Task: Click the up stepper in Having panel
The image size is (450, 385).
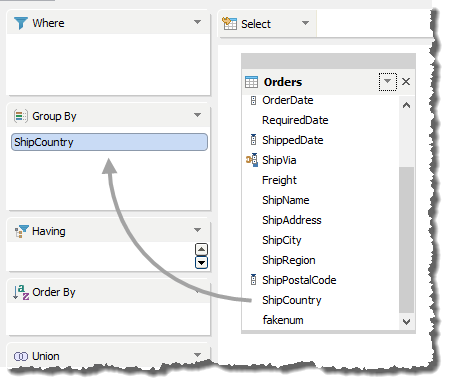Action: point(201,249)
